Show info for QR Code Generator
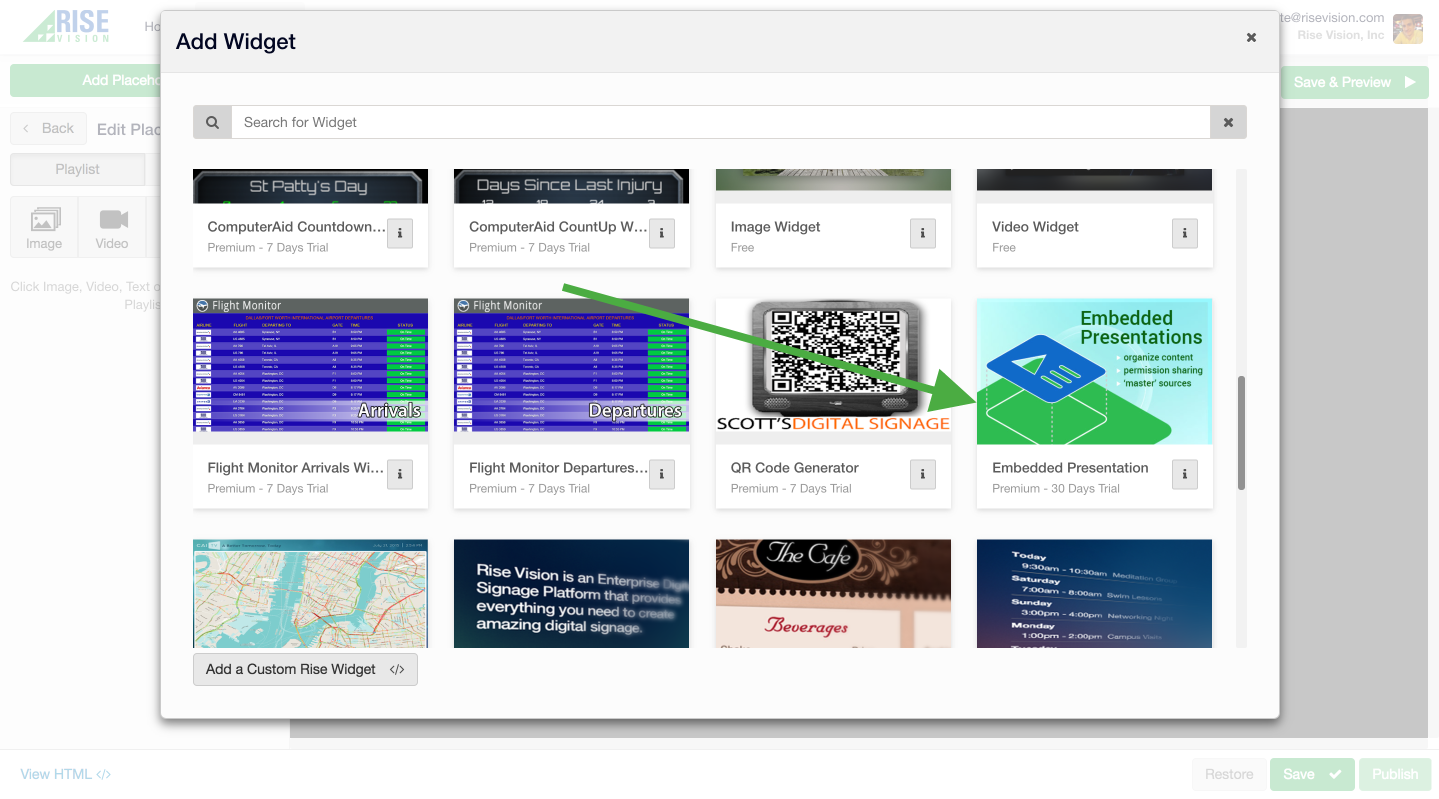1439x799 pixels. point(923,474)
